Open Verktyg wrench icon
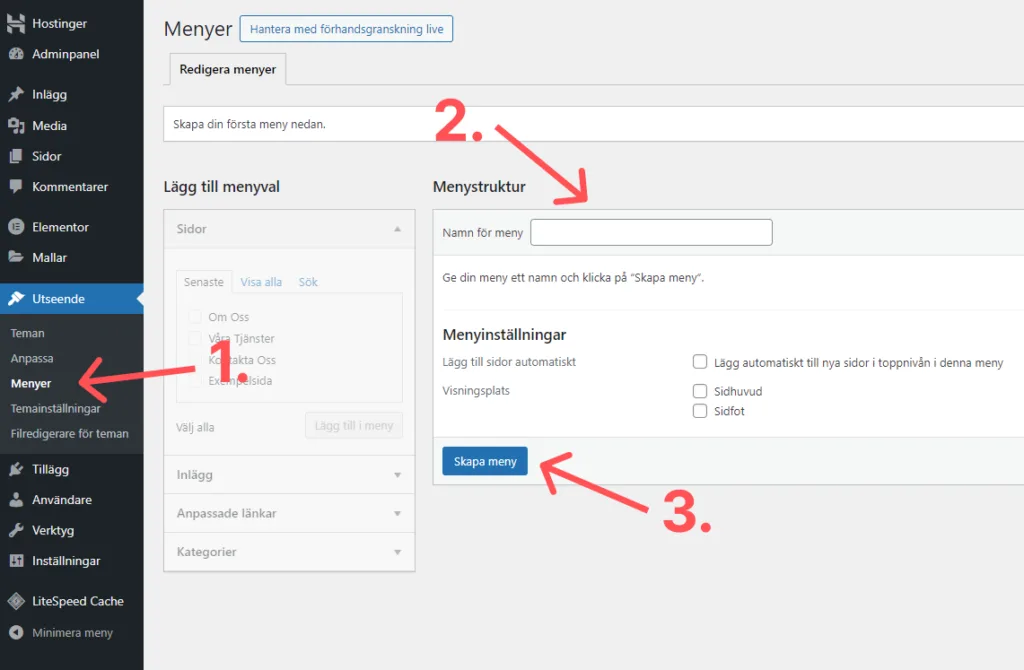The height and width of the screenshot is (670, 1024). (16, 530)
